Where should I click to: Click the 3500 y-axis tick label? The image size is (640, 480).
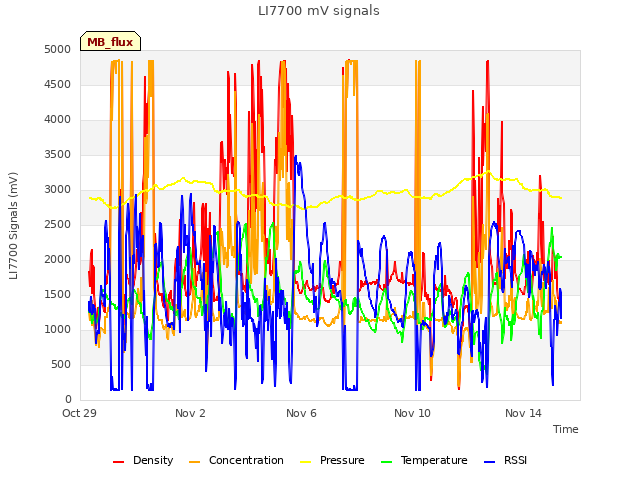tap(58, 155)
